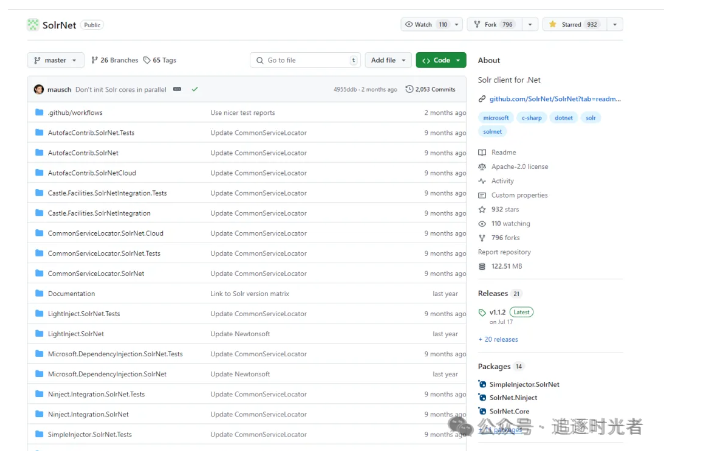Viewport: 702px width, 451px height.
Task: Click the Ninject.Integration.SolrNet folder icon
Action: tap(39, 414)
